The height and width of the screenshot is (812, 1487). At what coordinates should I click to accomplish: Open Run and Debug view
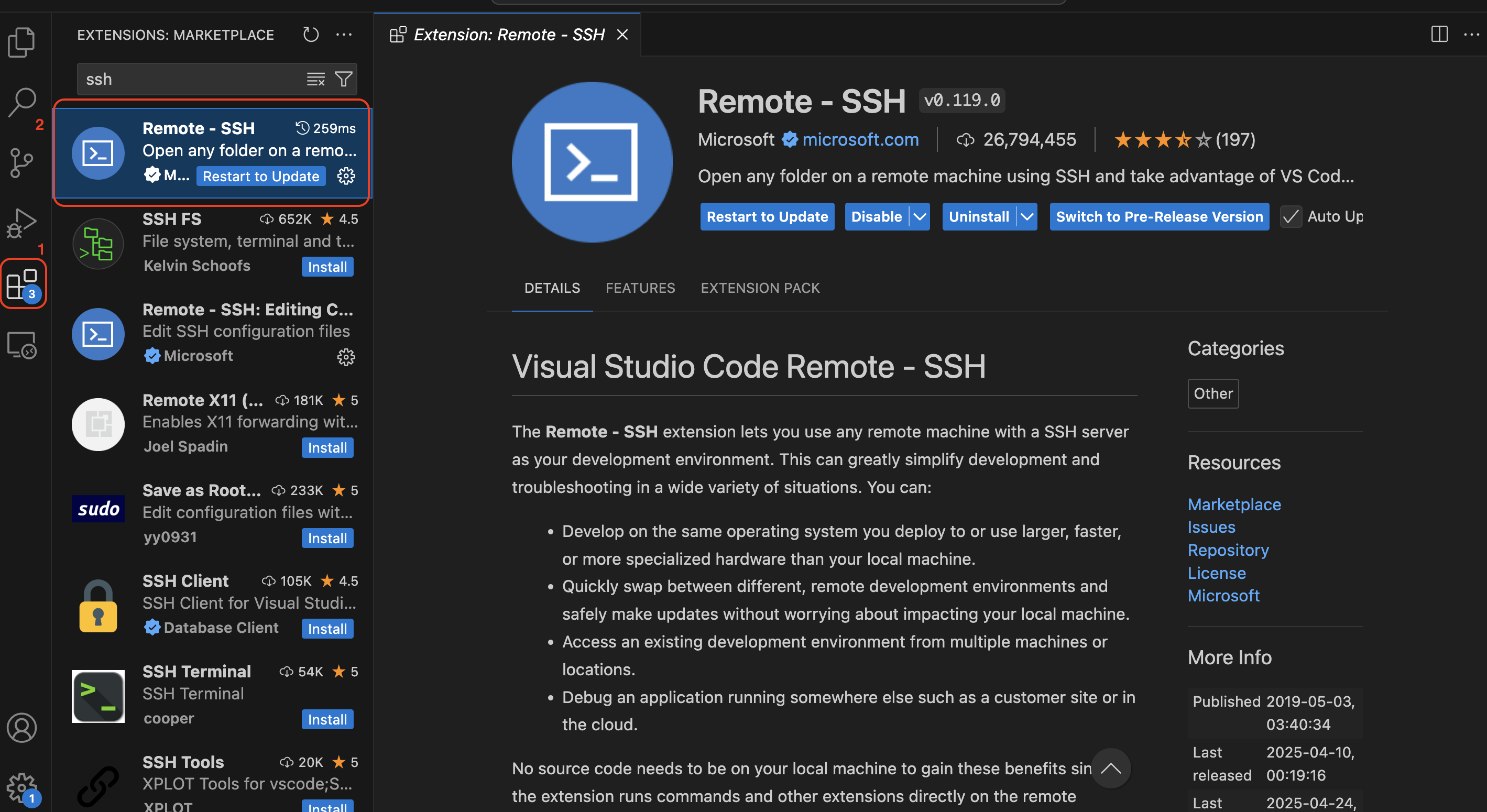tap(22, 224)
